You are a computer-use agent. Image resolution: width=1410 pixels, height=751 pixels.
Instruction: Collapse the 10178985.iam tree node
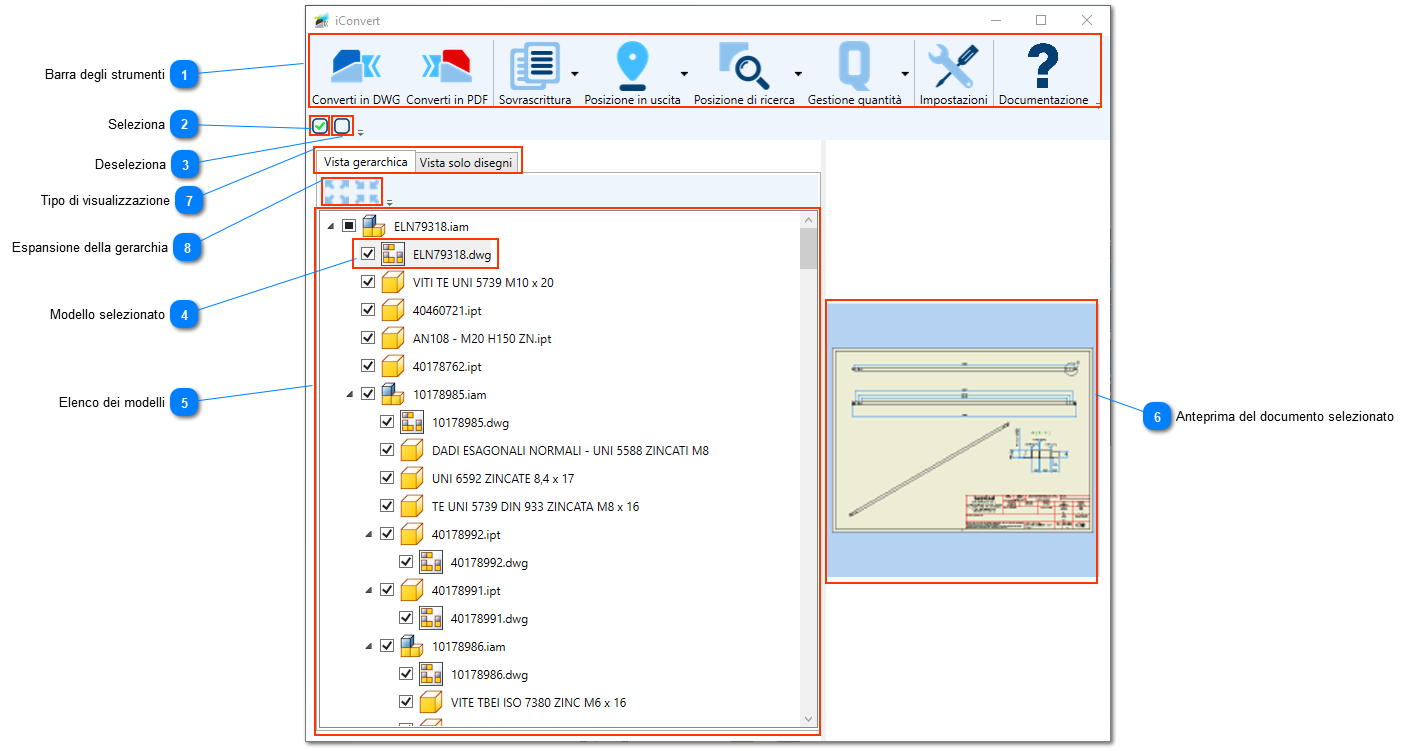click(x=350, y=395)
